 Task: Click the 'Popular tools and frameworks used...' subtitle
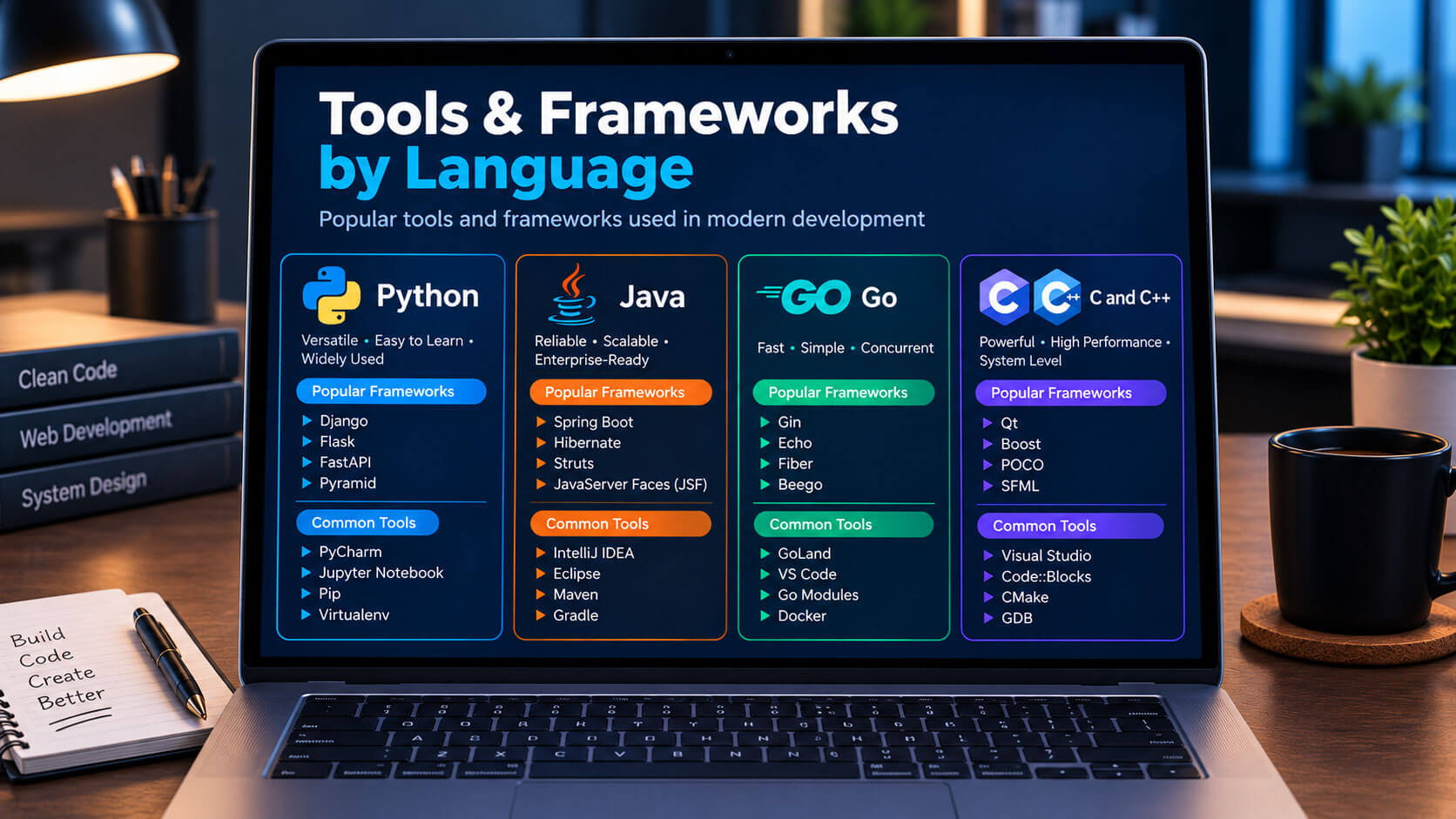point(622,218)
